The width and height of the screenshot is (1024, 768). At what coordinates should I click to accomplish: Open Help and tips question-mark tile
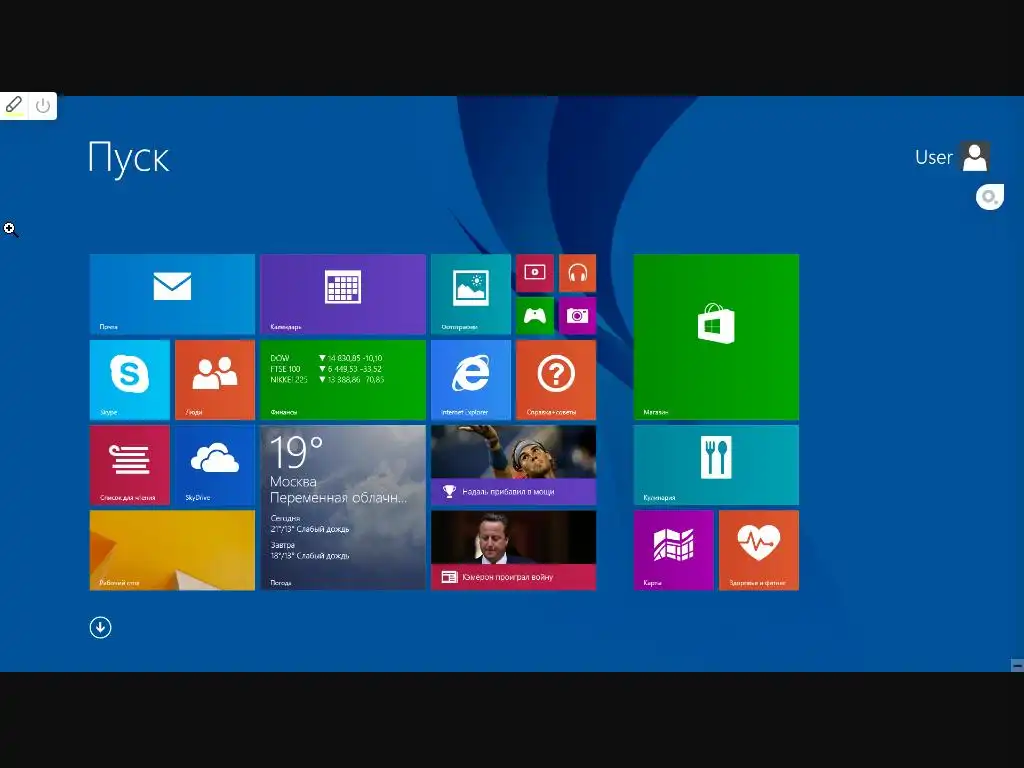coord(556,380)
